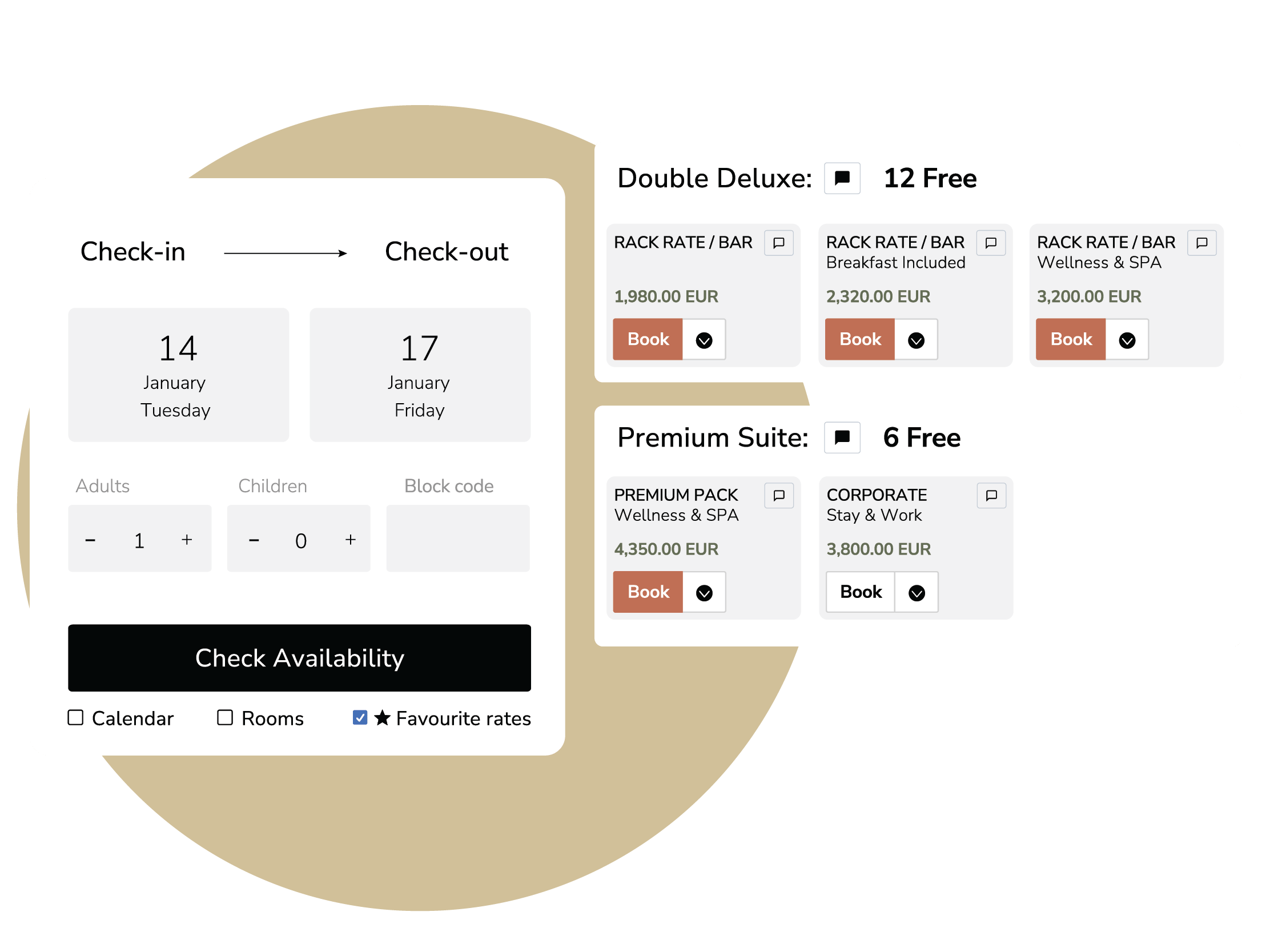Increase the Children count
Image resolution: width=1286 pixels, height=952 pixels.
click(350, 540)
